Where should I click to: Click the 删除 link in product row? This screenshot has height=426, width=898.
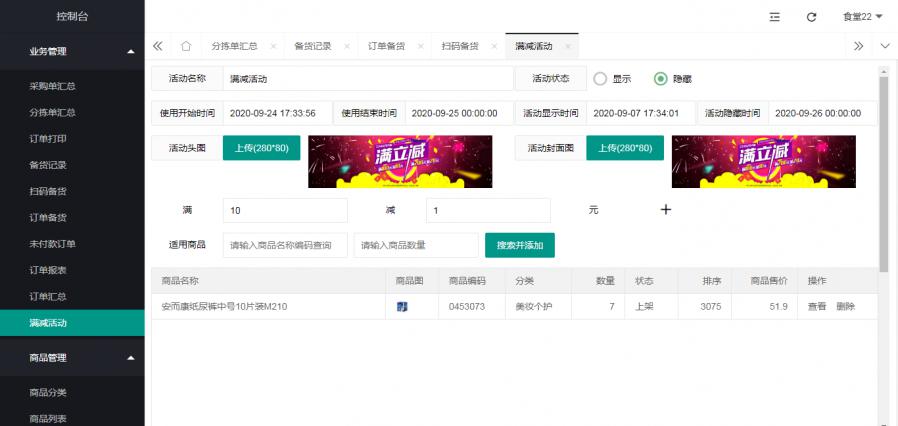pos(846,306)
